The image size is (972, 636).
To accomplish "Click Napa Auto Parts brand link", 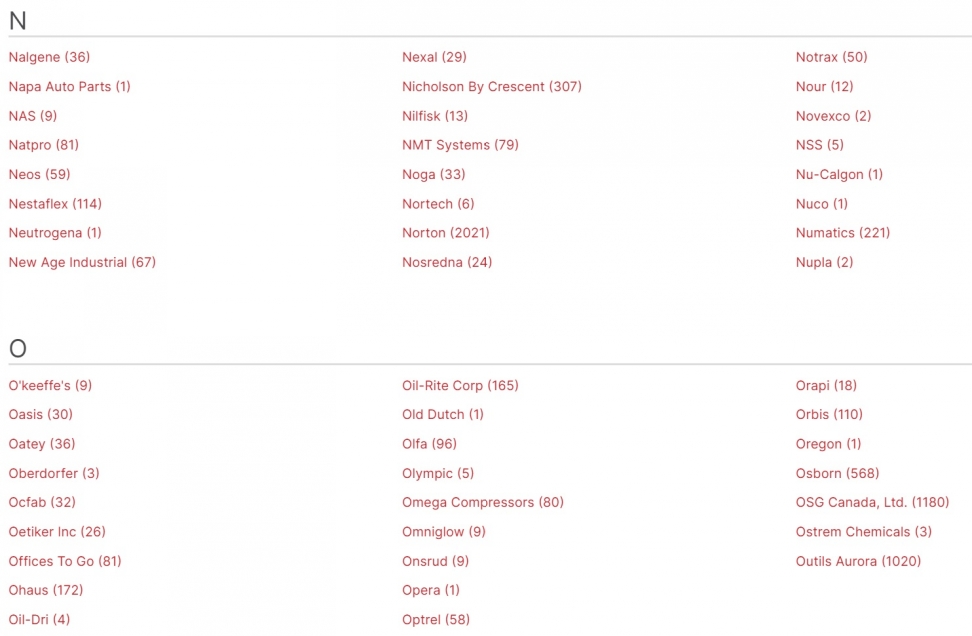I will click(69, 86).
